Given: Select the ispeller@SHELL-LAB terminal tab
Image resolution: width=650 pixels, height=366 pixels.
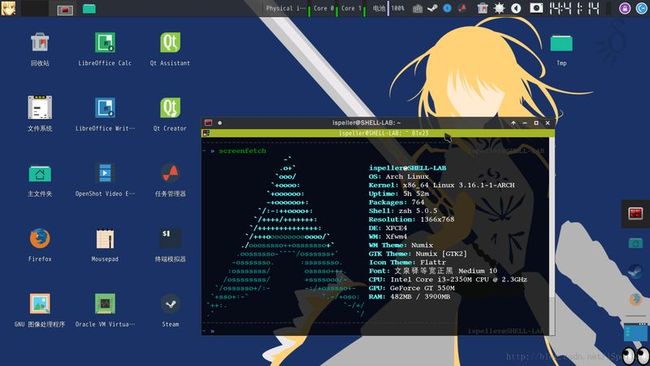Looking at the screenshot, I should pos(378,133).
